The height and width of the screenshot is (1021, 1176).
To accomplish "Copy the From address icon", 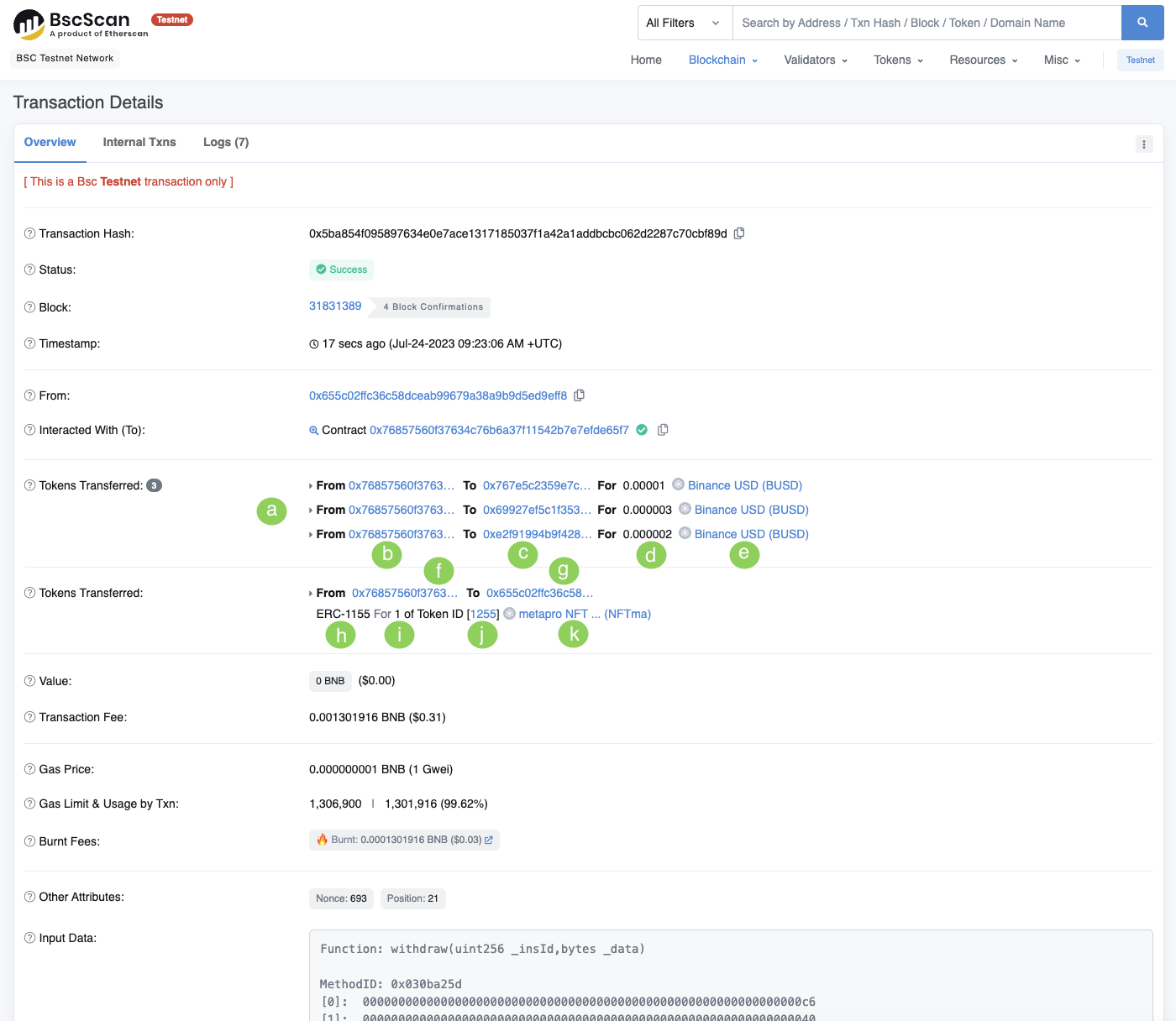I will point(579,395).
